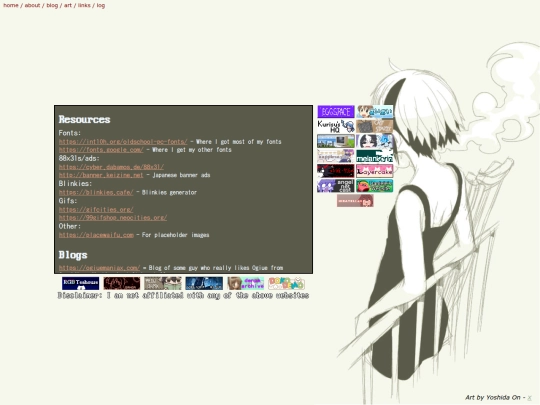This screenshot has height=405, width=540.
Task: Click the green-jacket character banner
Action: click(x=163, y=283)
